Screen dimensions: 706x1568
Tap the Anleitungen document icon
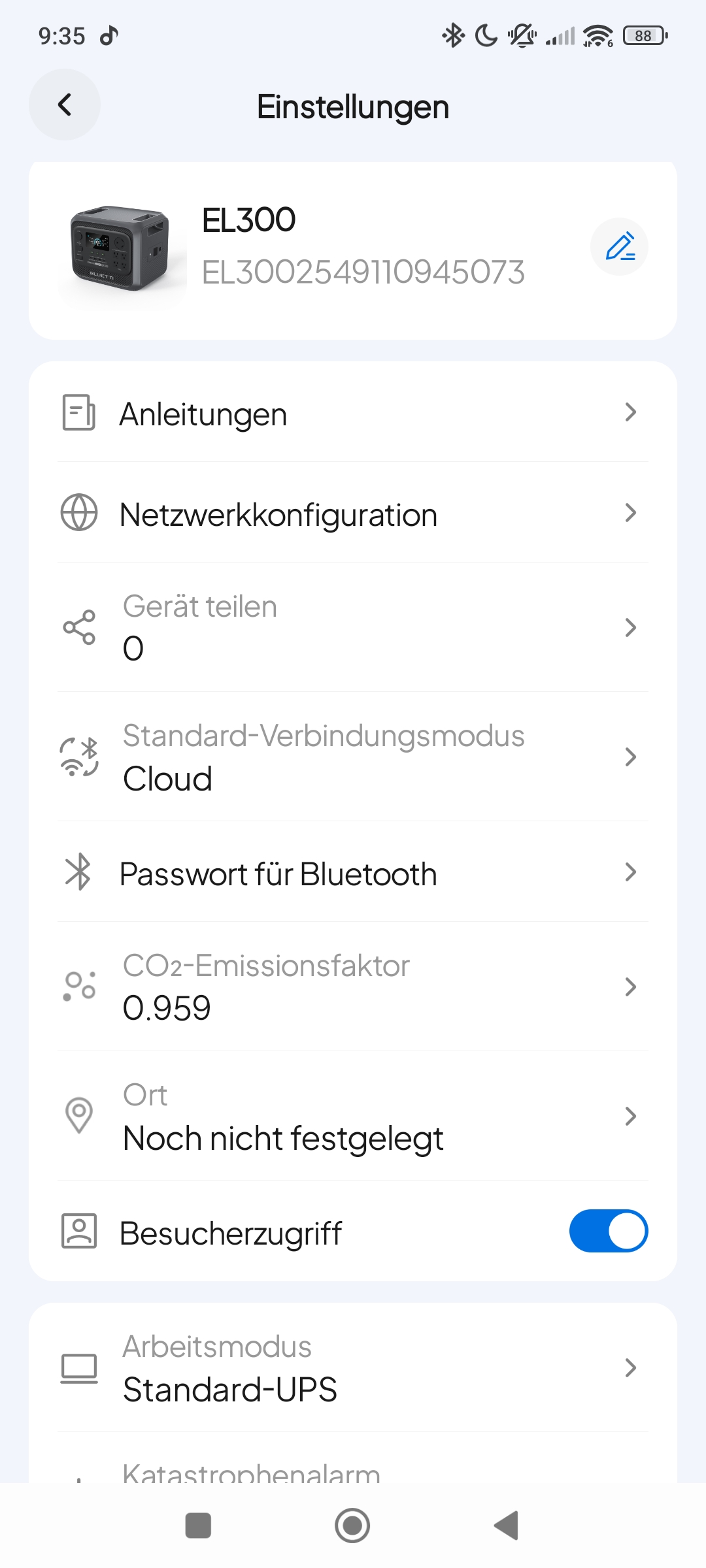tap(79, 413)
